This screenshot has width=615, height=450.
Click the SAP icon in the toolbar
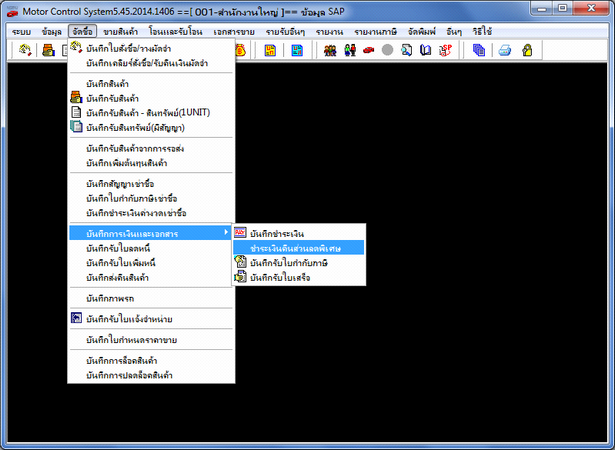[x=447, y=50]
